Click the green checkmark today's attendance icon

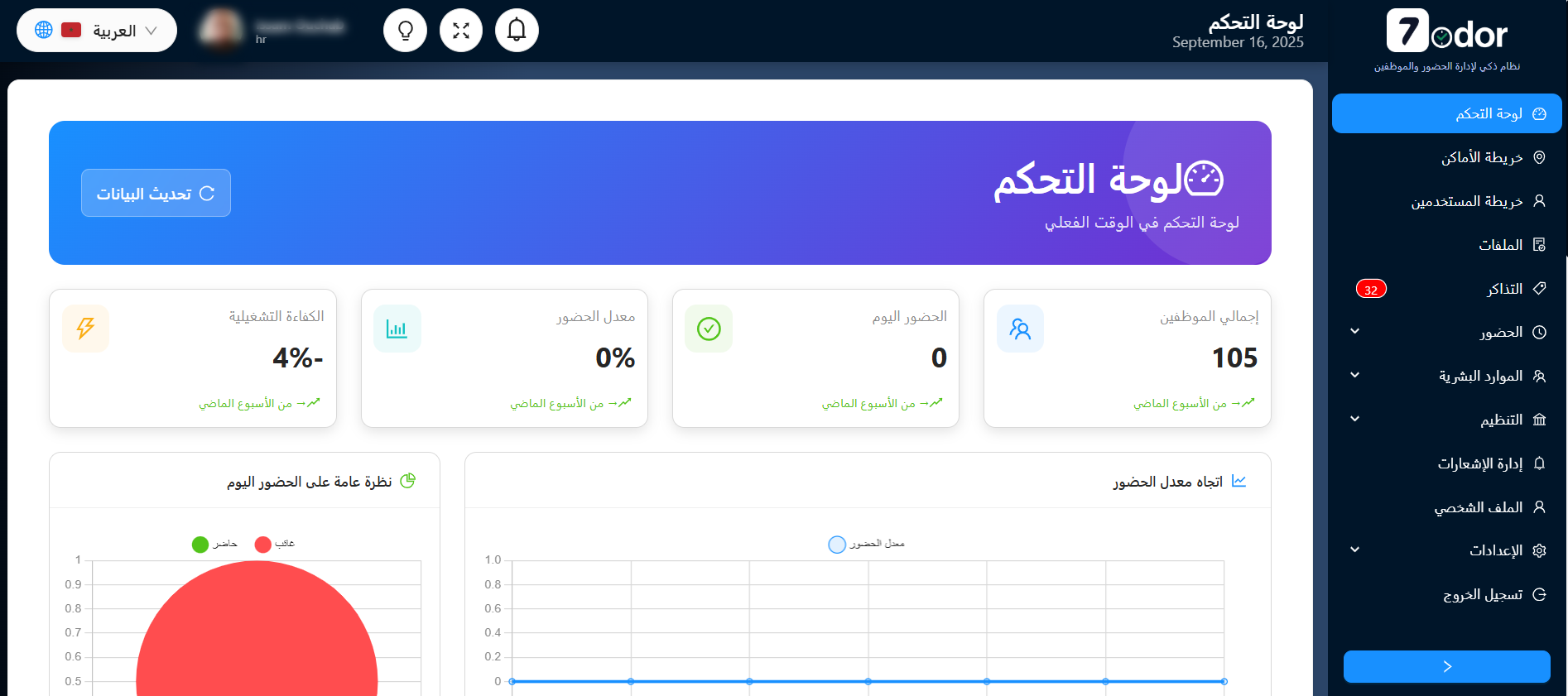coord(709,329)
